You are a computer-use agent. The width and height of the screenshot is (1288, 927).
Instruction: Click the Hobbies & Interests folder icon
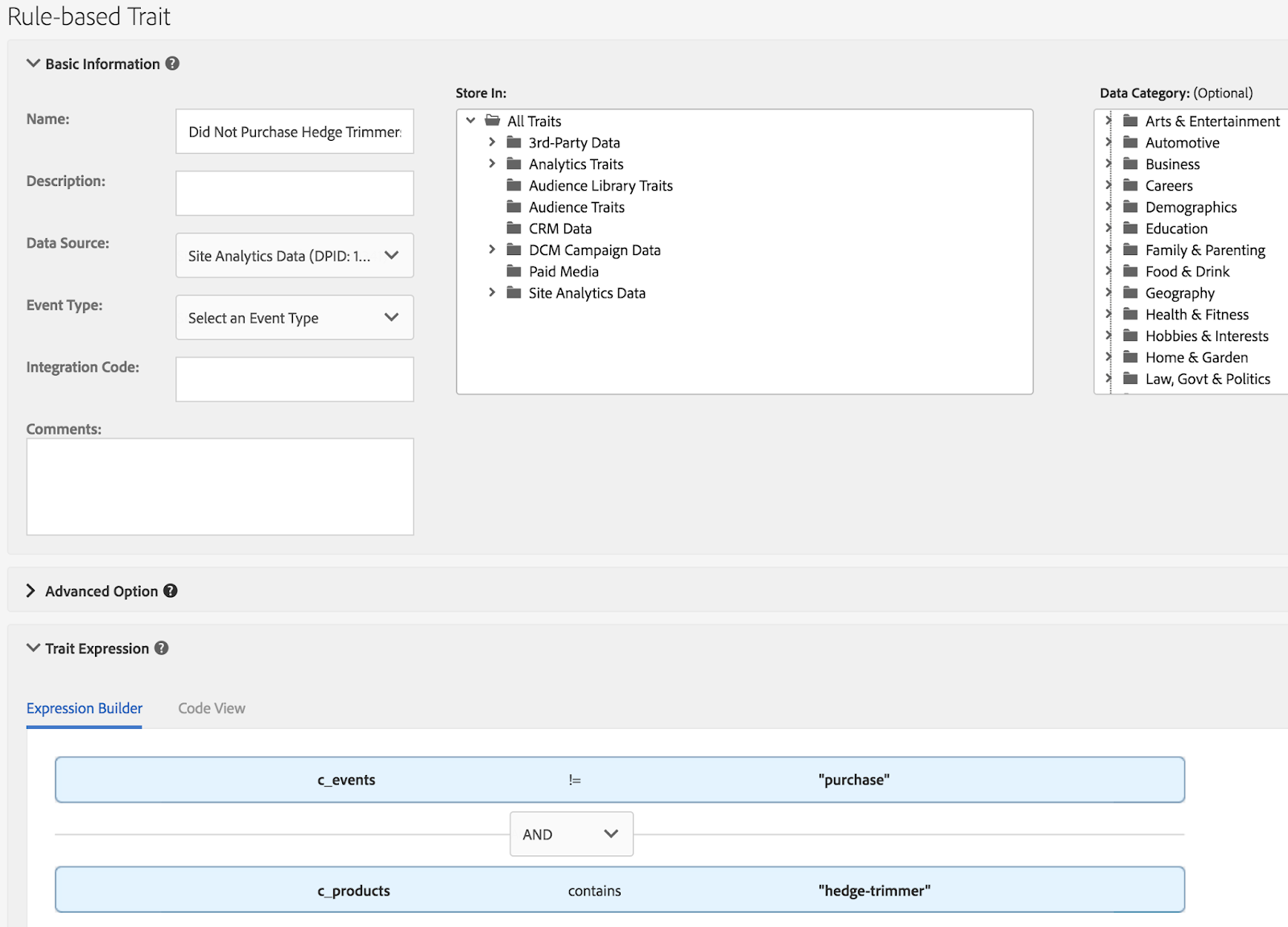tap(1130, 336)
